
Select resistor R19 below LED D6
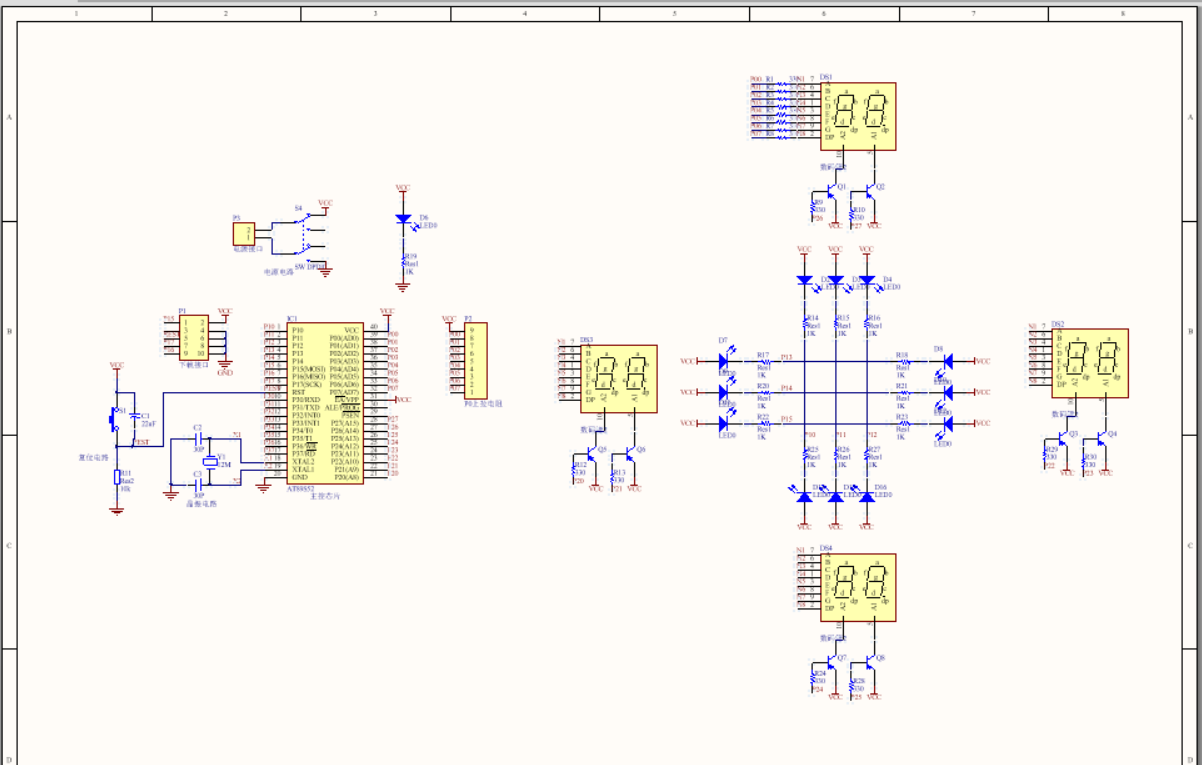coord(402,261)
